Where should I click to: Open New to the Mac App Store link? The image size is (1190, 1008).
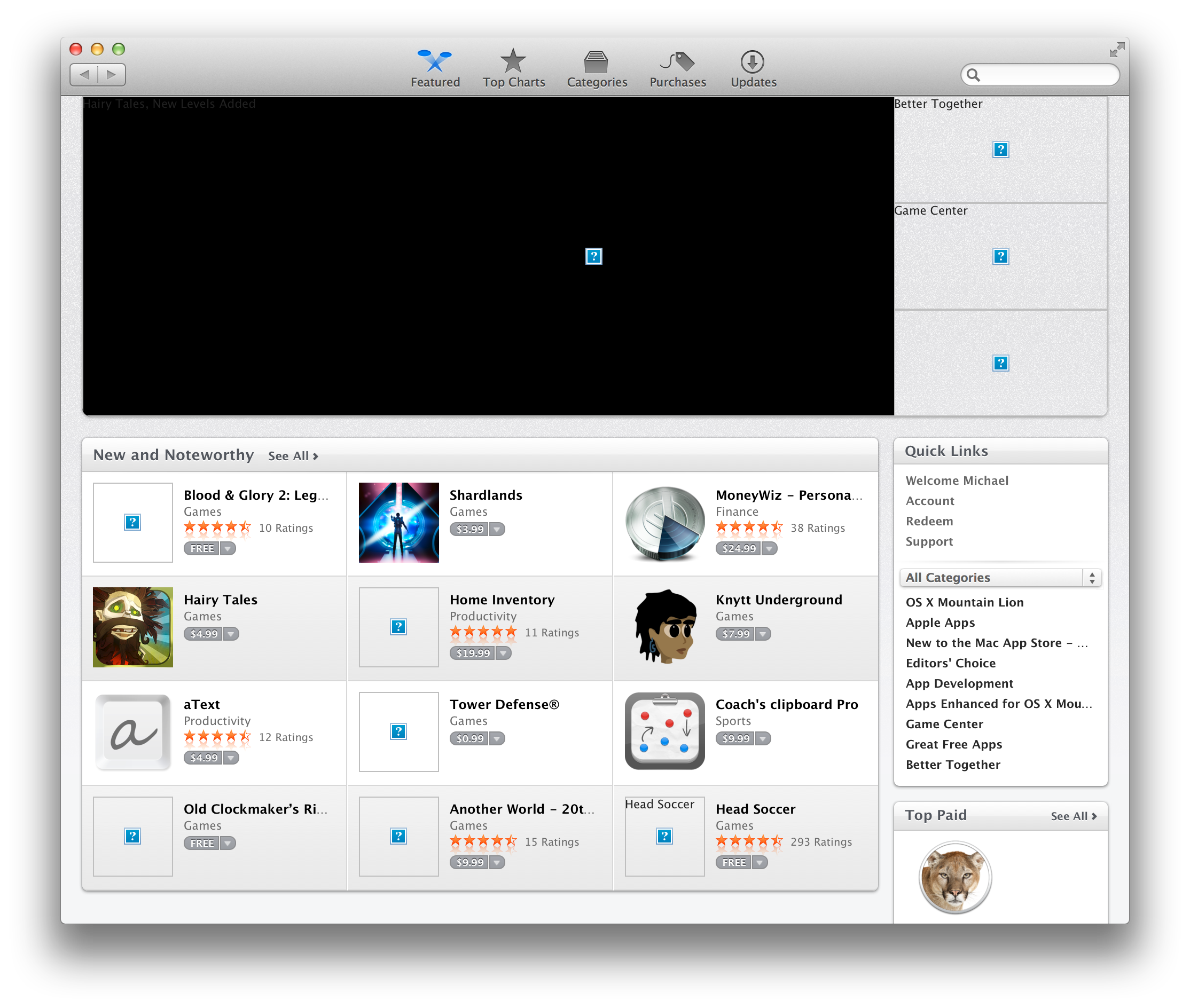pos(997,643)
